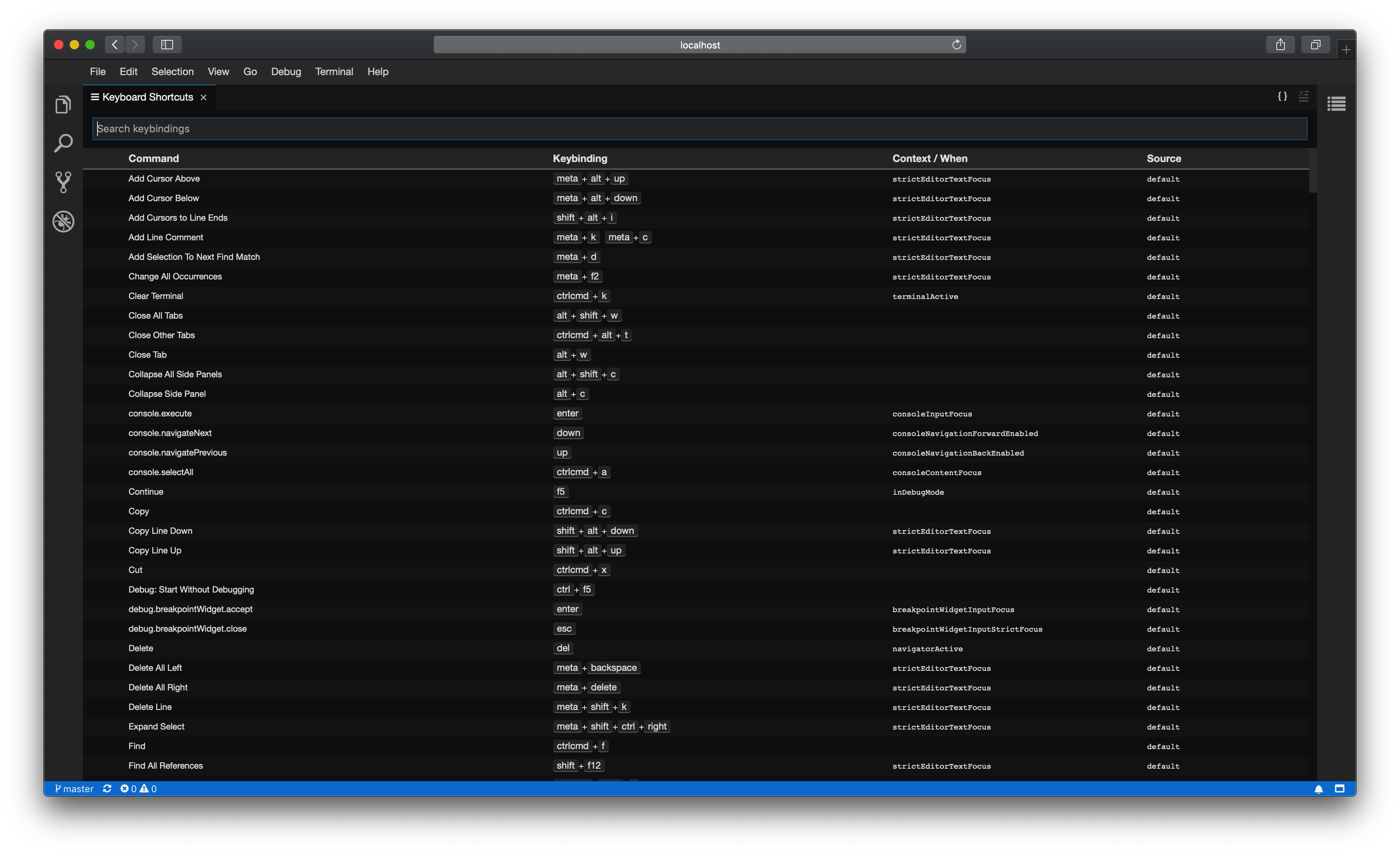Open the Help menu

378,72
